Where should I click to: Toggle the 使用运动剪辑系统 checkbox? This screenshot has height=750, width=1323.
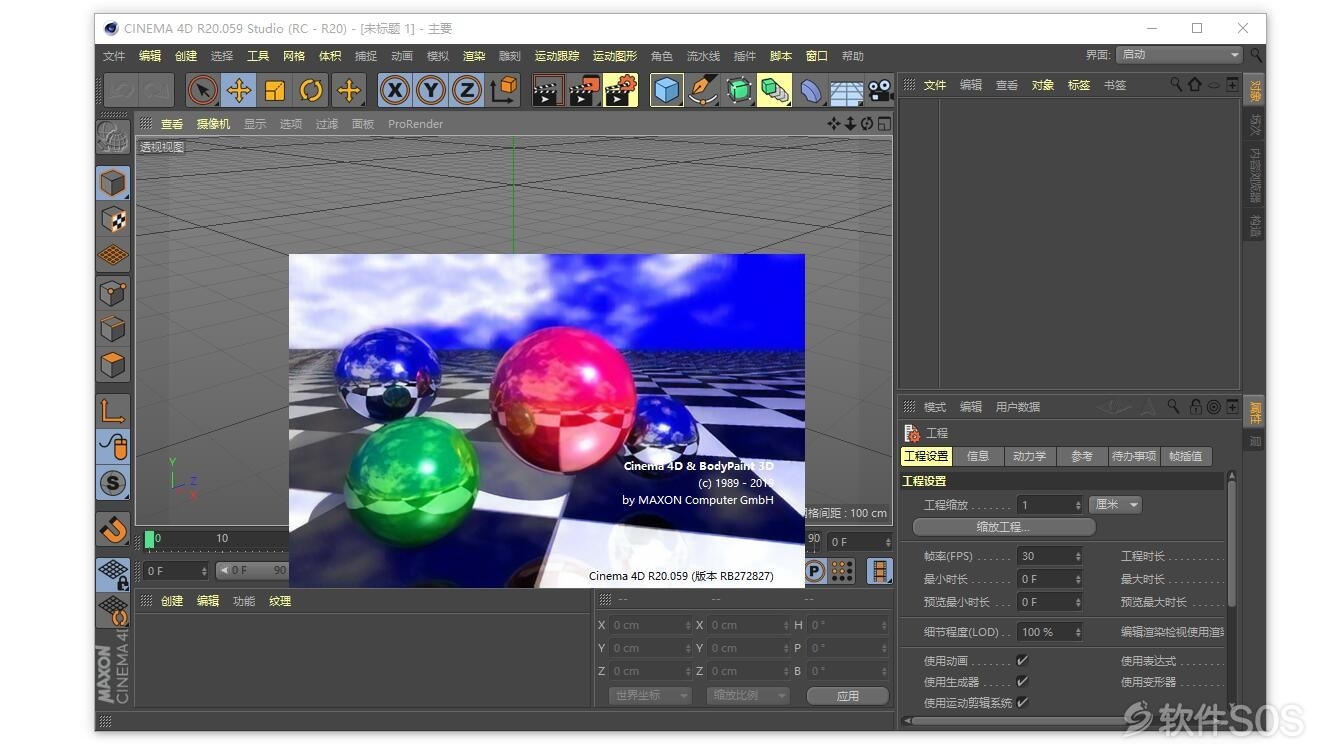point(1022,702)
